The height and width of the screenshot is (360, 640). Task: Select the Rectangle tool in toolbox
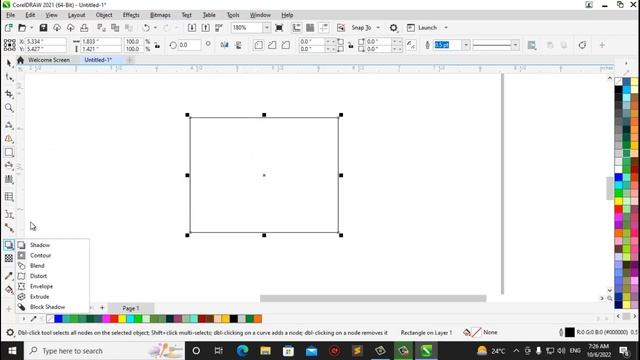[x=9, y=152]
